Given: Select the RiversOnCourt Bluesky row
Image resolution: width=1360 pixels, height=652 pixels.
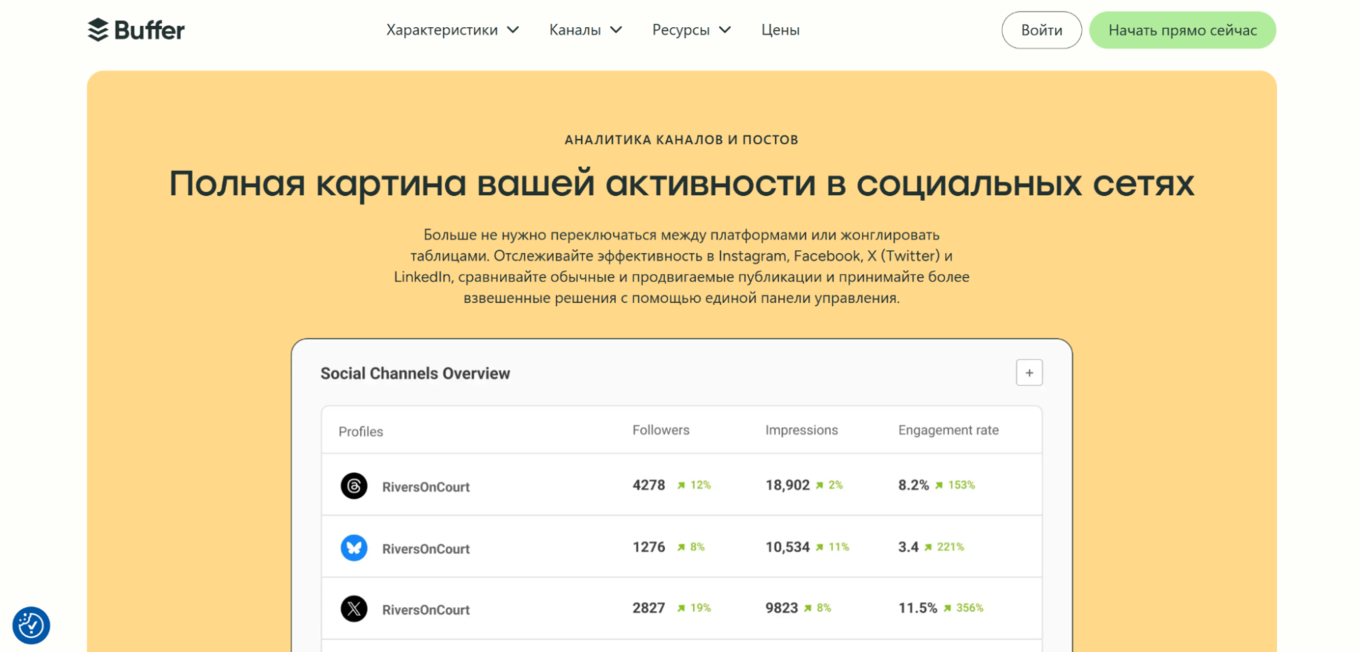Looking at the screenshot, I should [680, 548].
